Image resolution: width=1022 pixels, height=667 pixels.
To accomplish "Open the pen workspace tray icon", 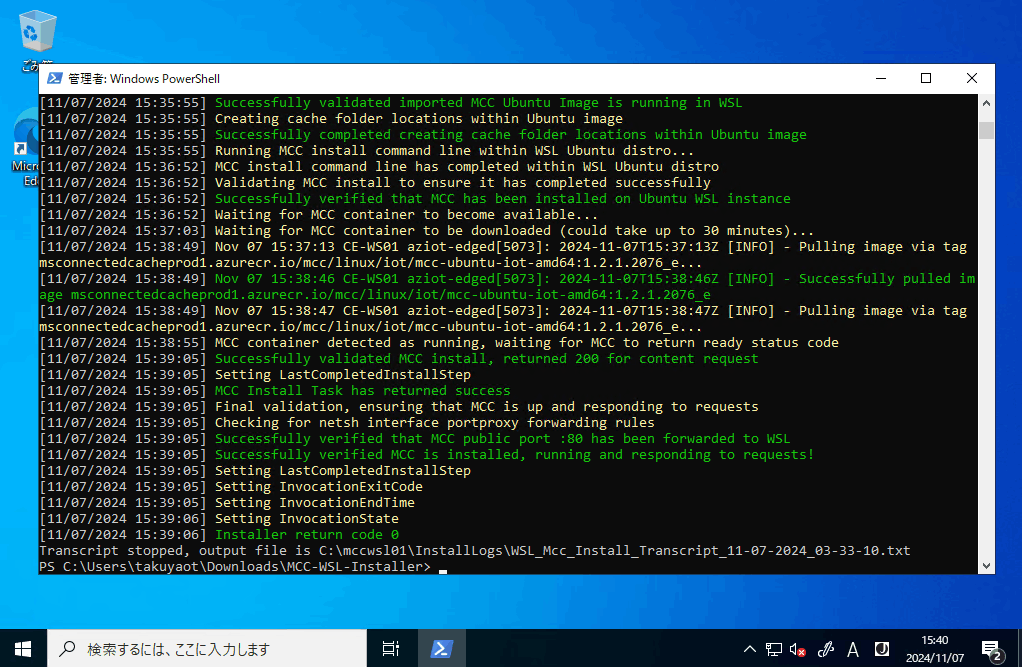I will [826, 649].
